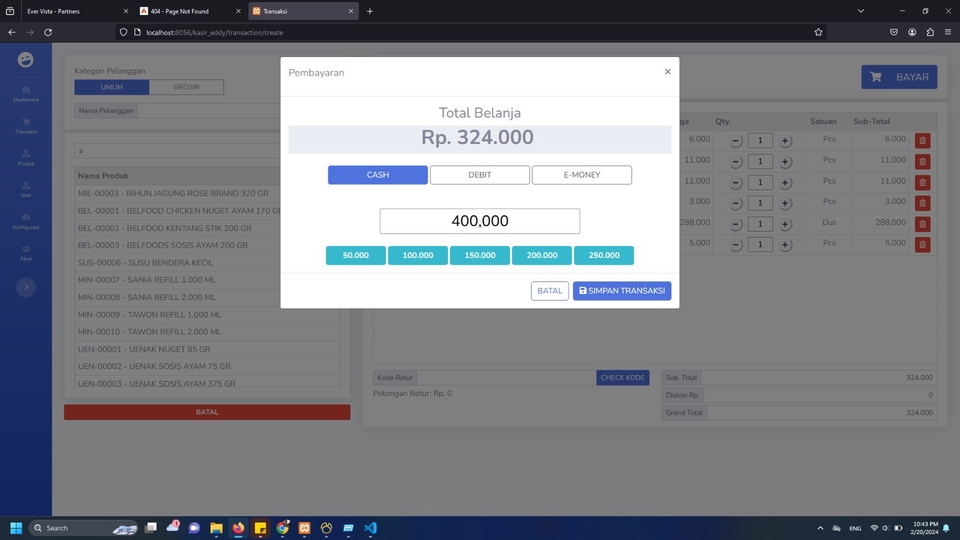Bookmark this page with star icon
The image size is (960, 540).
pos(818,32)
